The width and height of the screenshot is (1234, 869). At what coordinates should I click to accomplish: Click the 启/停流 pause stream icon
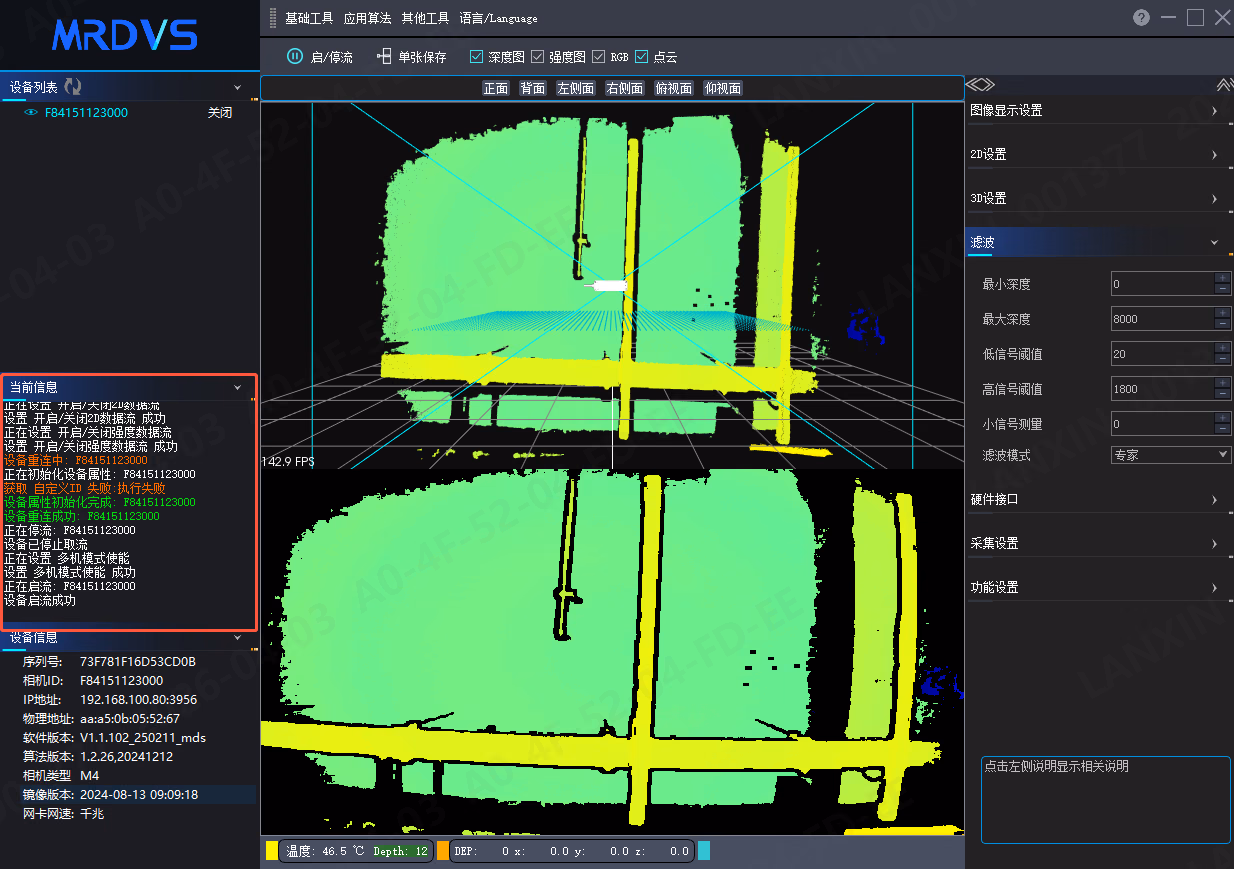(x=295, y=57)
